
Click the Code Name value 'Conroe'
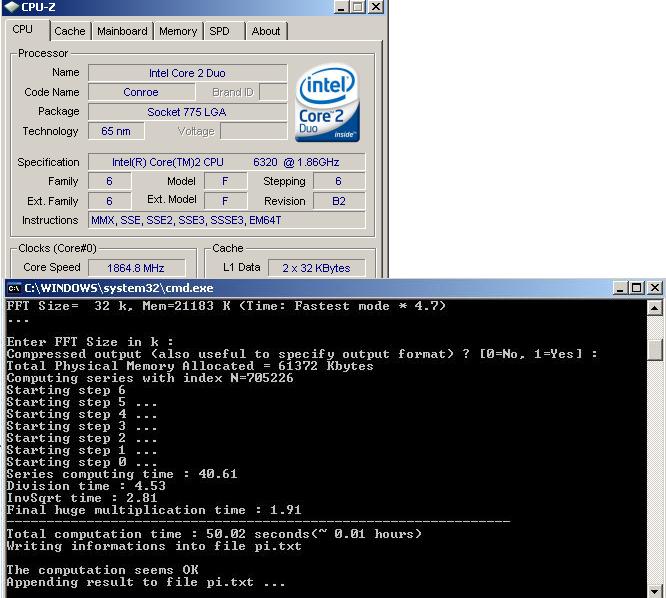[x=141, y=92]
